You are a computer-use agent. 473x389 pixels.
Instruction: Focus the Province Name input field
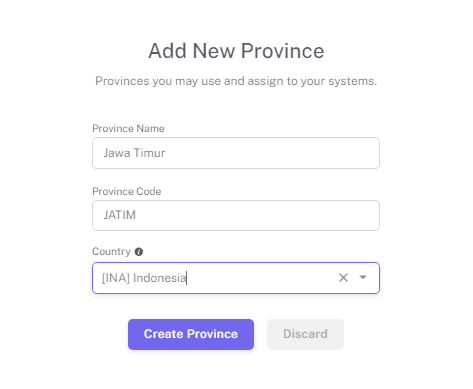click(x=236, y=153)
